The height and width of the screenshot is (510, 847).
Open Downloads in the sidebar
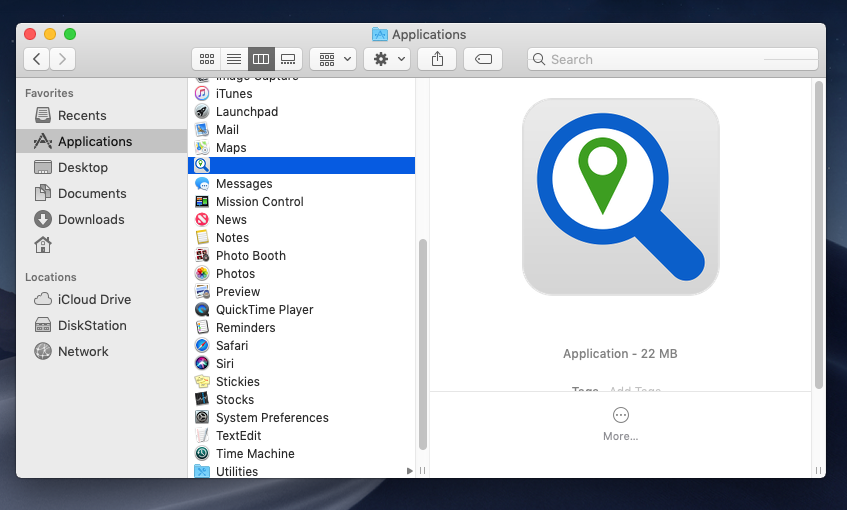pyautogui.click(x=90, y=219)
